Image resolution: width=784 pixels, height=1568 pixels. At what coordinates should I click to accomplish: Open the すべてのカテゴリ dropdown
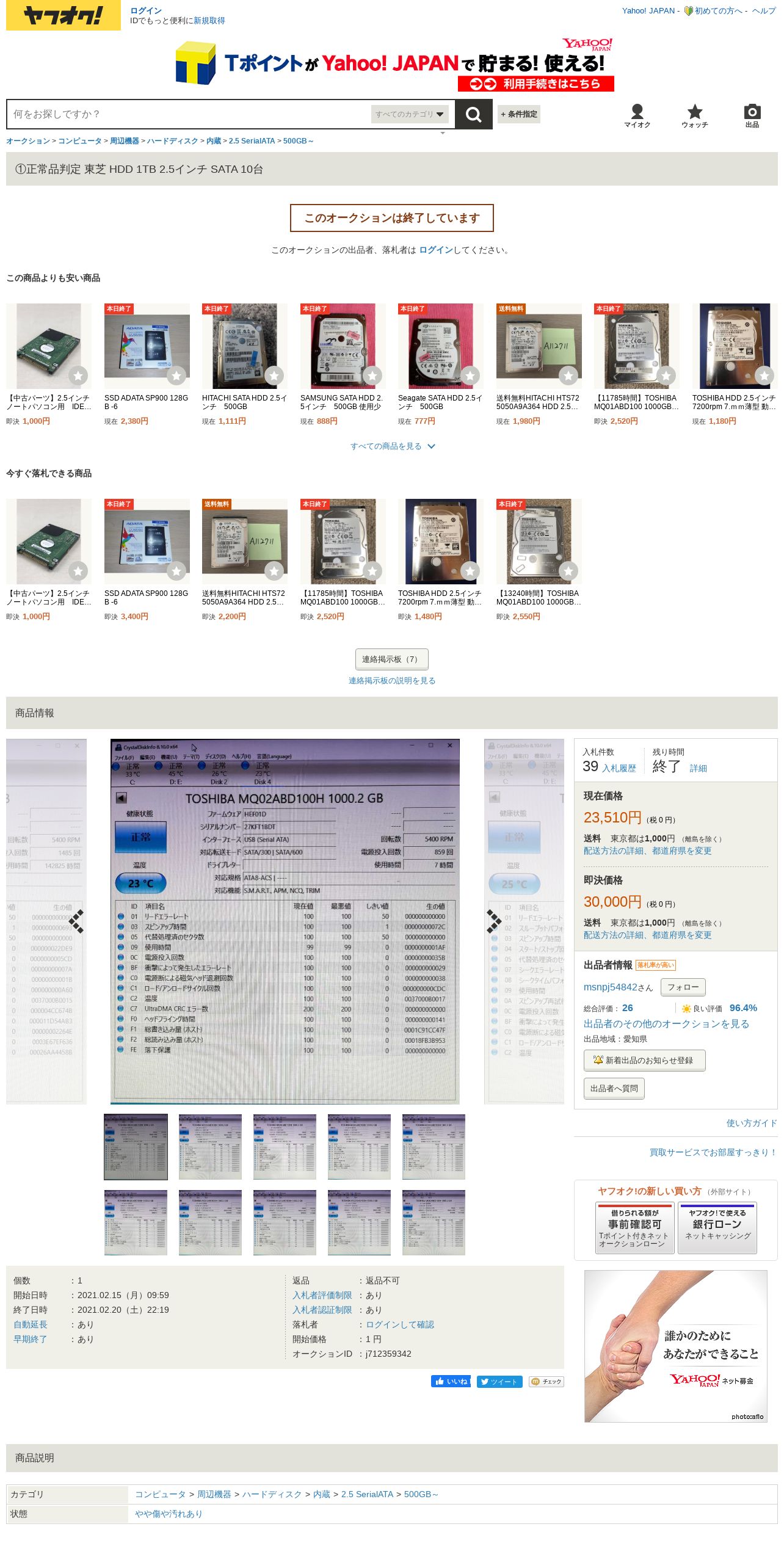pyautogui.click(x=410, y=114)
